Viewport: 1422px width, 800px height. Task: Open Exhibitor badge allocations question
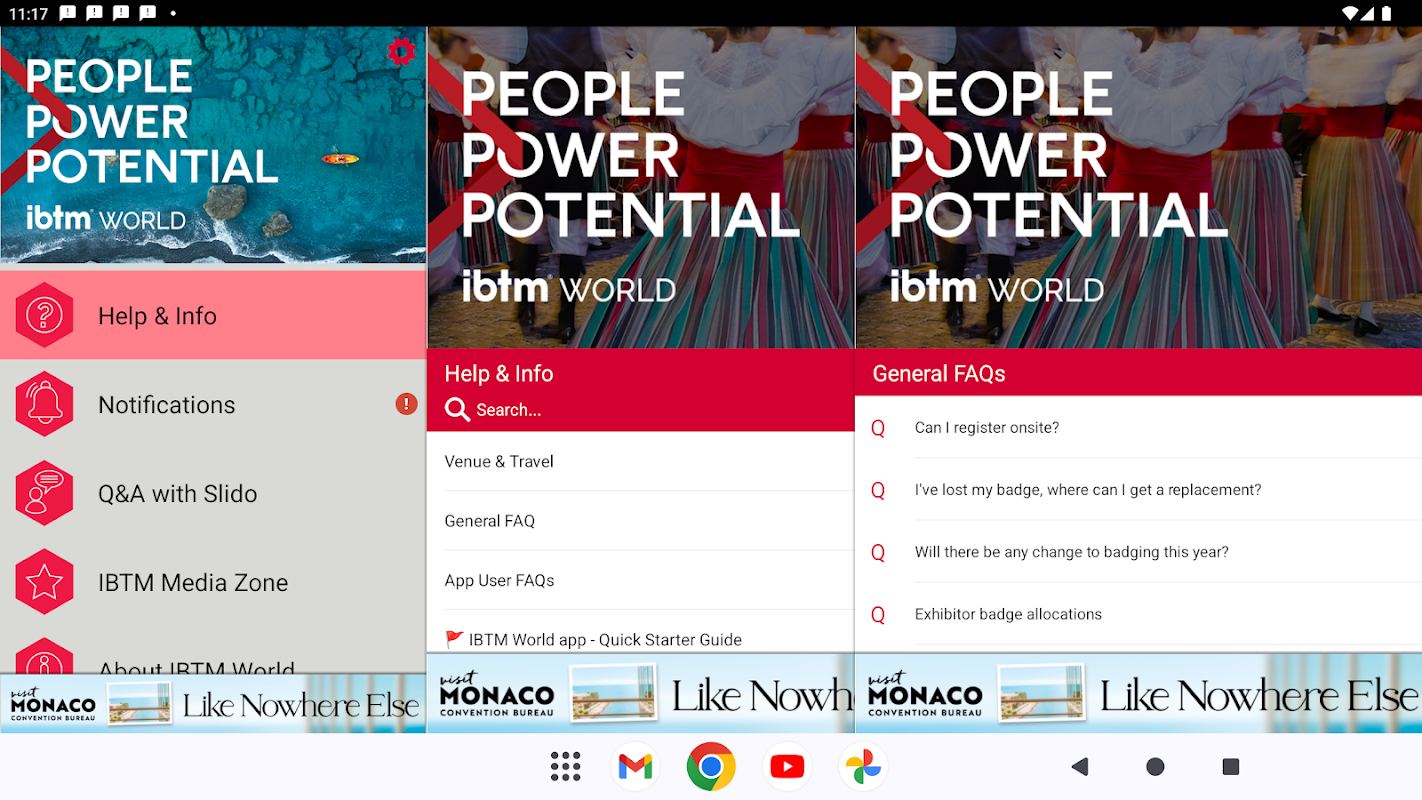(1138, 614)
